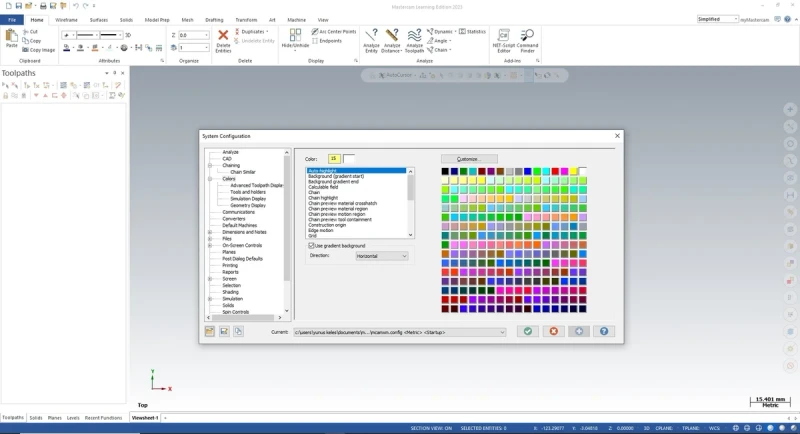The image size is (800, 434).
Task: Select the Analyze Distance tool
Action: coord(392,41)
